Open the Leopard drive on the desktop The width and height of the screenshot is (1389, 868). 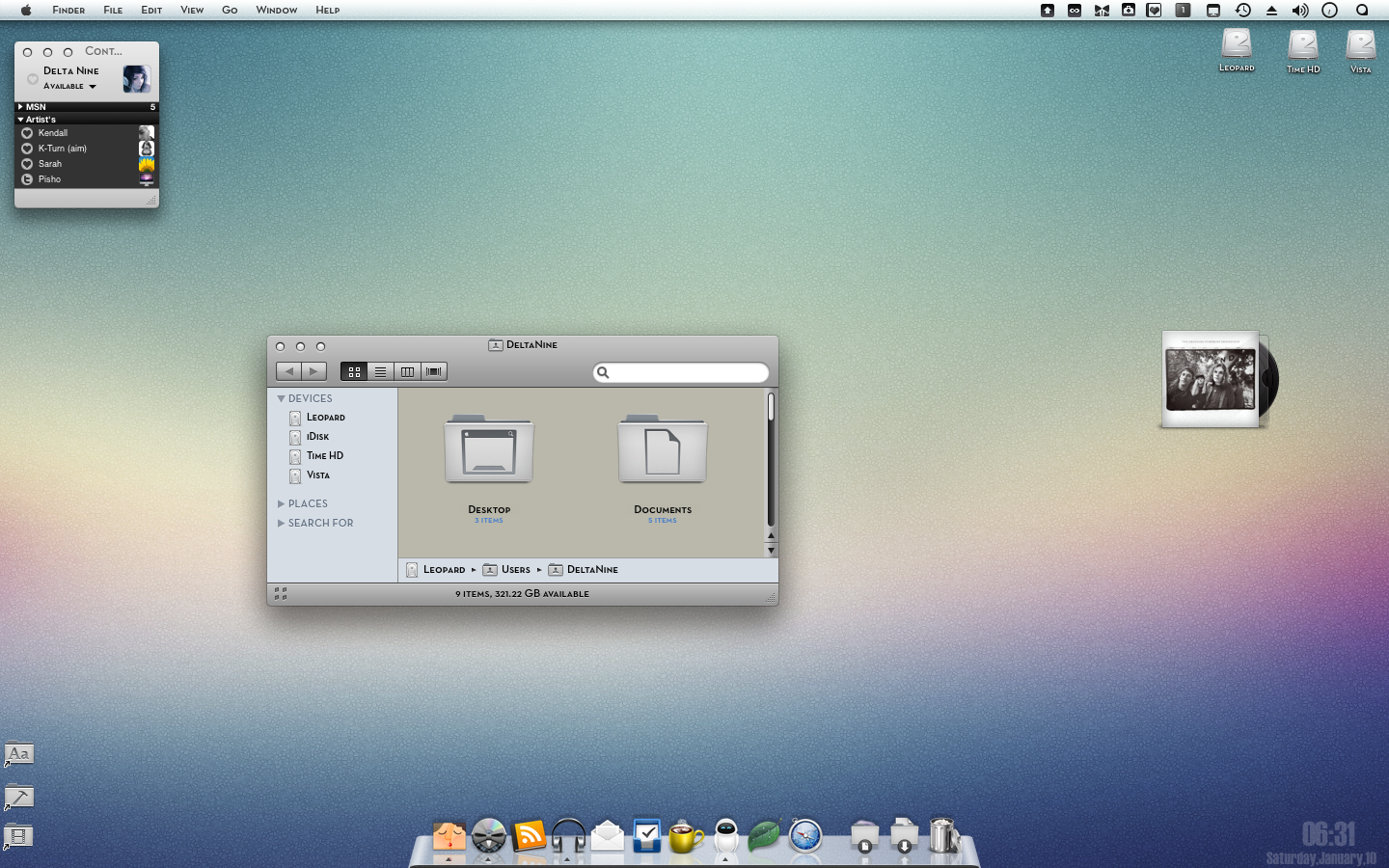[1237, 50]
